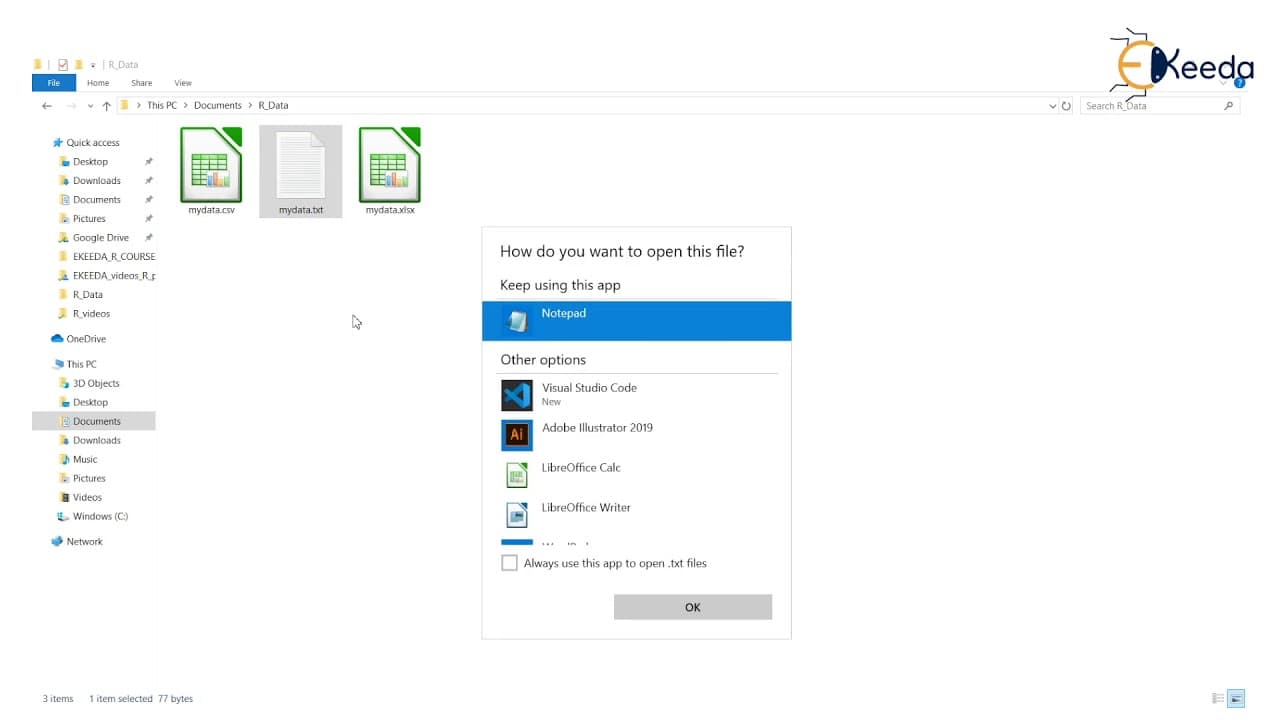Switch to large icons view in status bar
Screen dimensions: 1280x720
coord(1236,698)
